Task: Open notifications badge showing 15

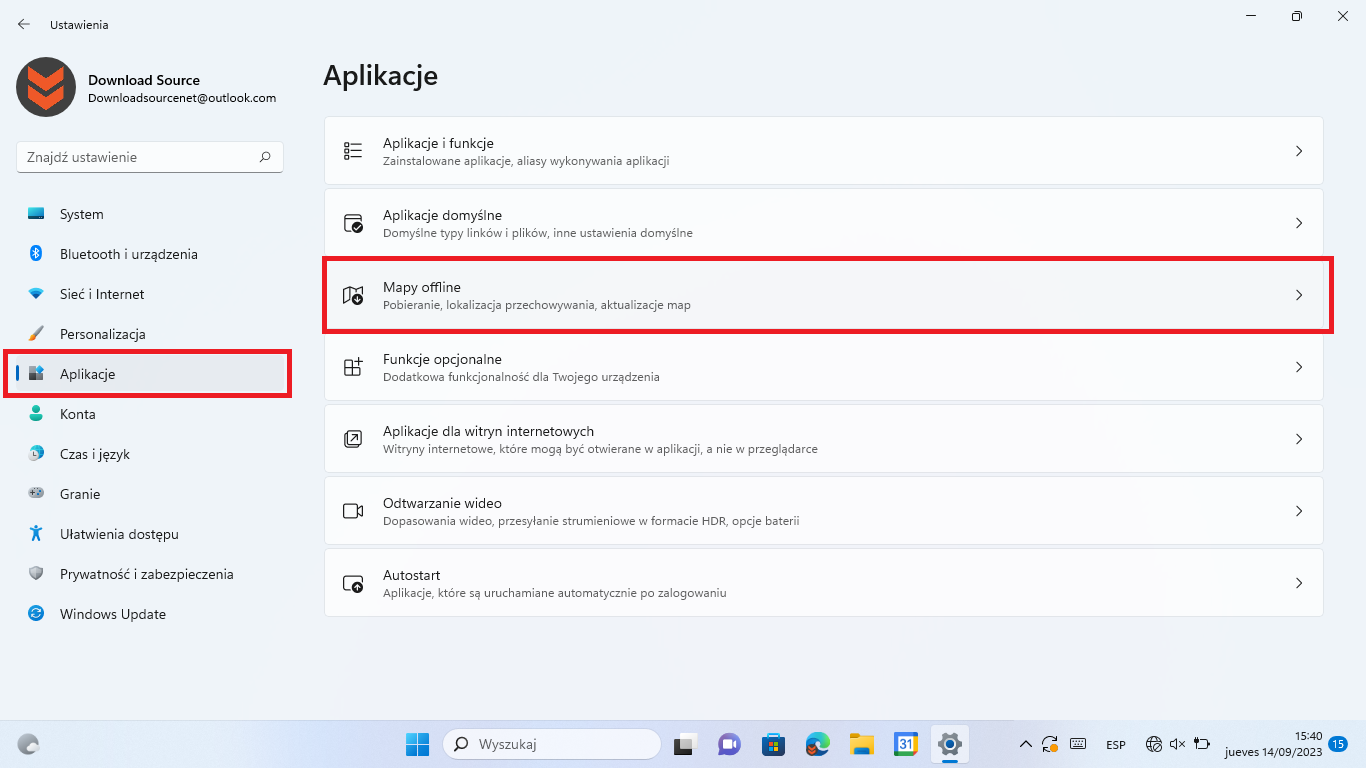Action: tap(1338, 743)
